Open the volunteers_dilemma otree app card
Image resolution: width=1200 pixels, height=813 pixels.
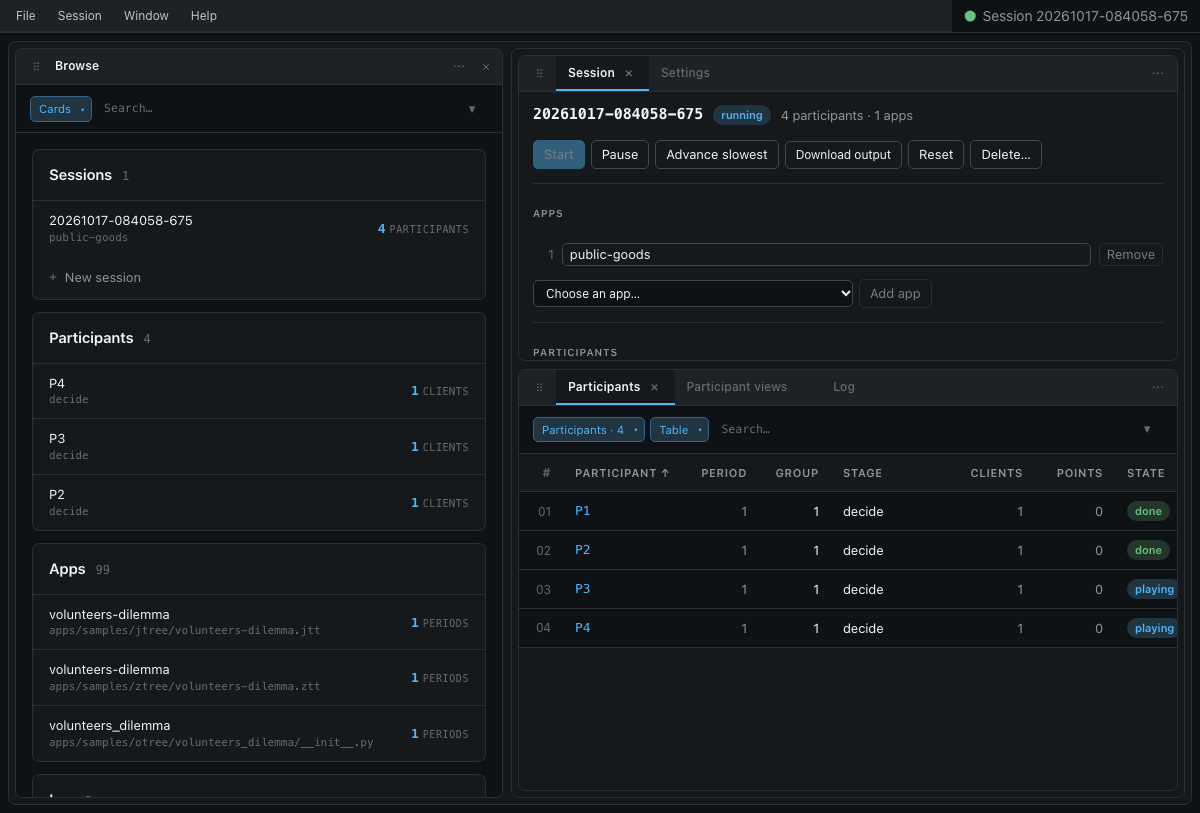259,734
